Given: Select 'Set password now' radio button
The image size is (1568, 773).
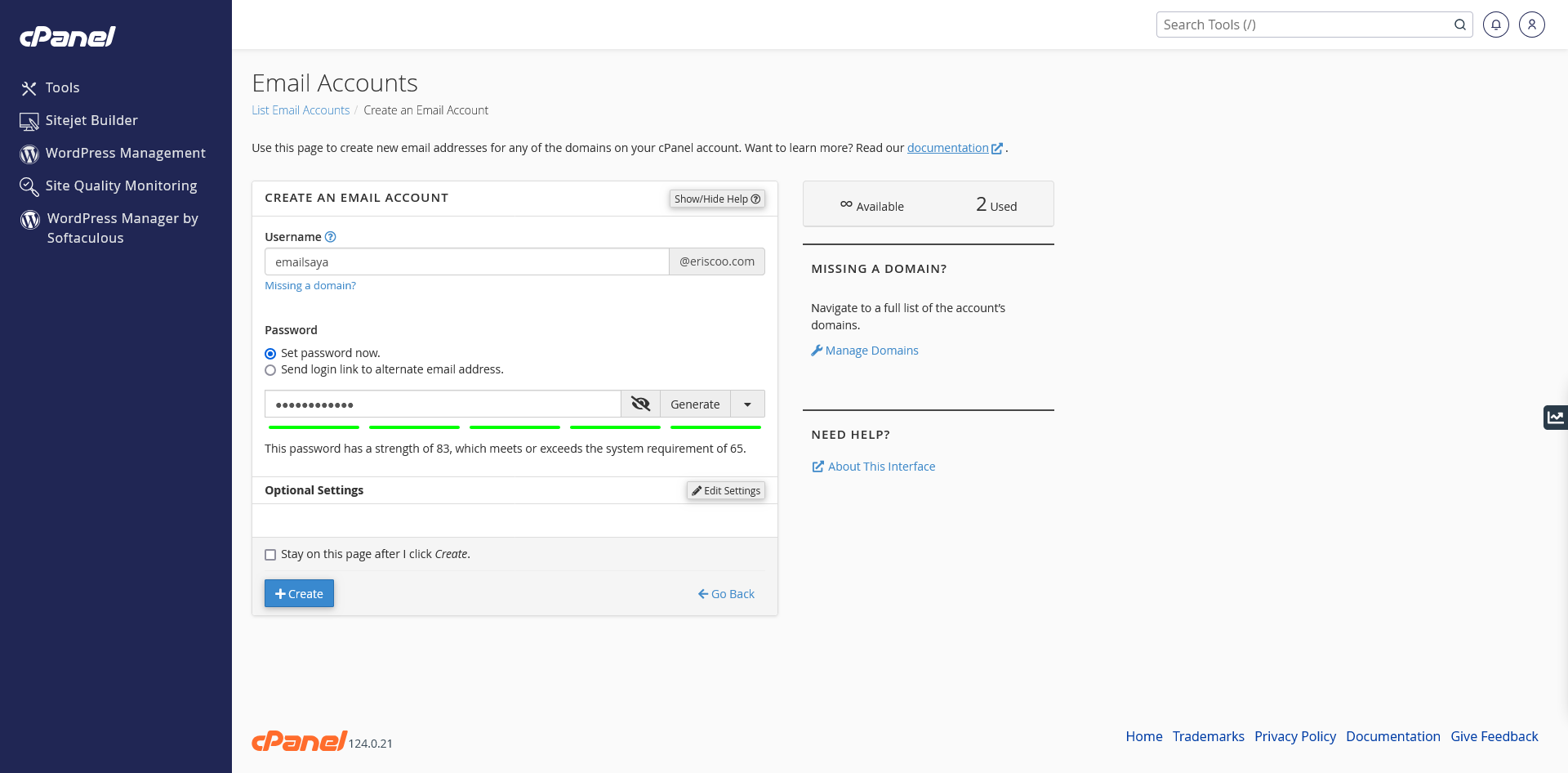Looking at the screenshot, I should (270, 354).
